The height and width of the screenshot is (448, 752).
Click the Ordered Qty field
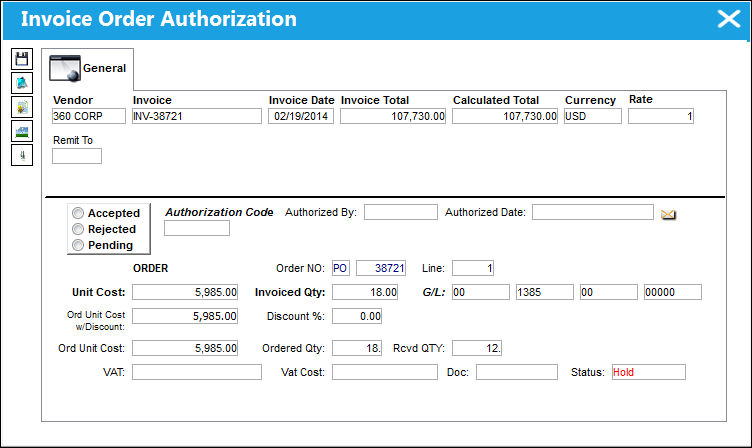pos(357,348)
